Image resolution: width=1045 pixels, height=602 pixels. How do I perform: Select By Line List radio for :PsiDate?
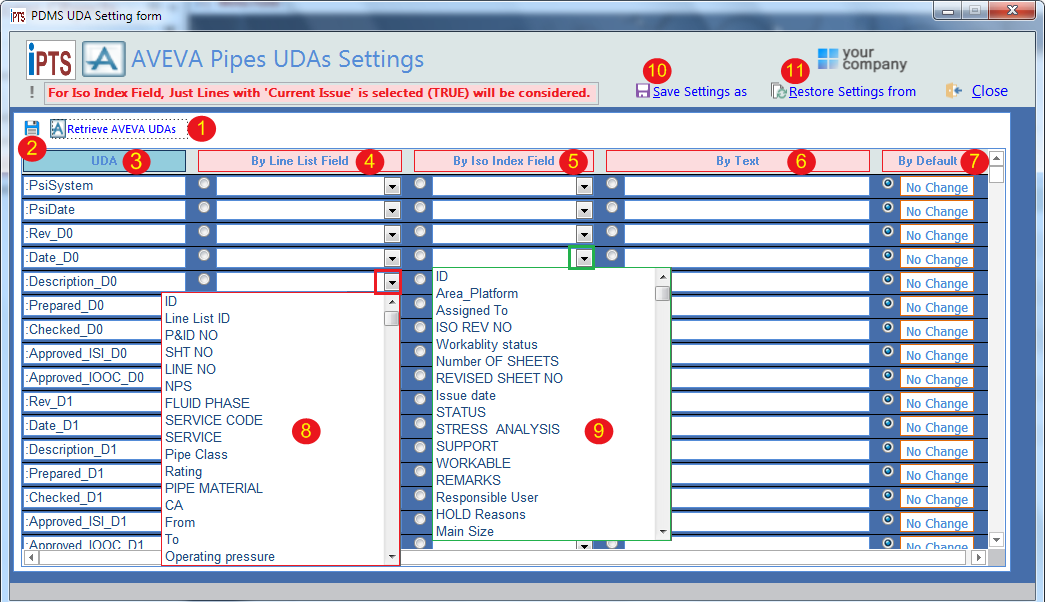[x=204, y=207]
